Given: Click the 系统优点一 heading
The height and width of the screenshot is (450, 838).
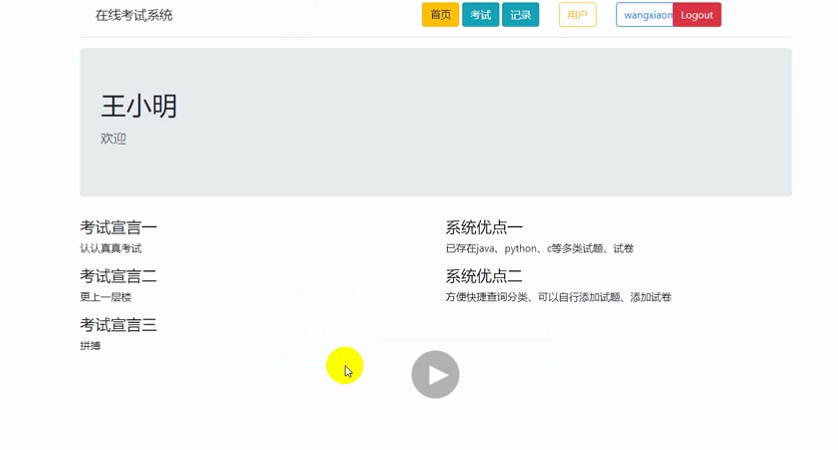Looking at the screenshot, I should pyautogui.click(x=484, y=227).
